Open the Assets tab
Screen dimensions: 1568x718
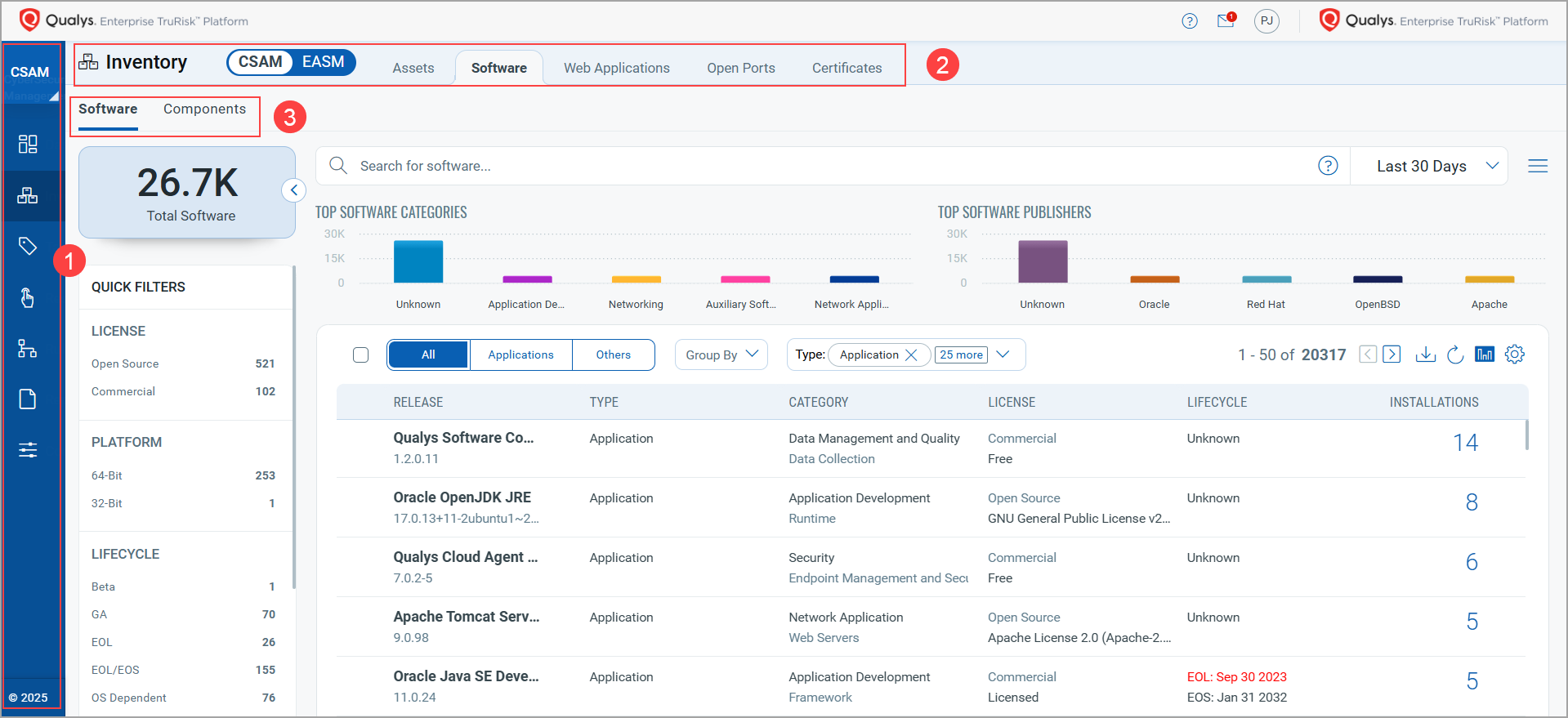coord(413,68)
